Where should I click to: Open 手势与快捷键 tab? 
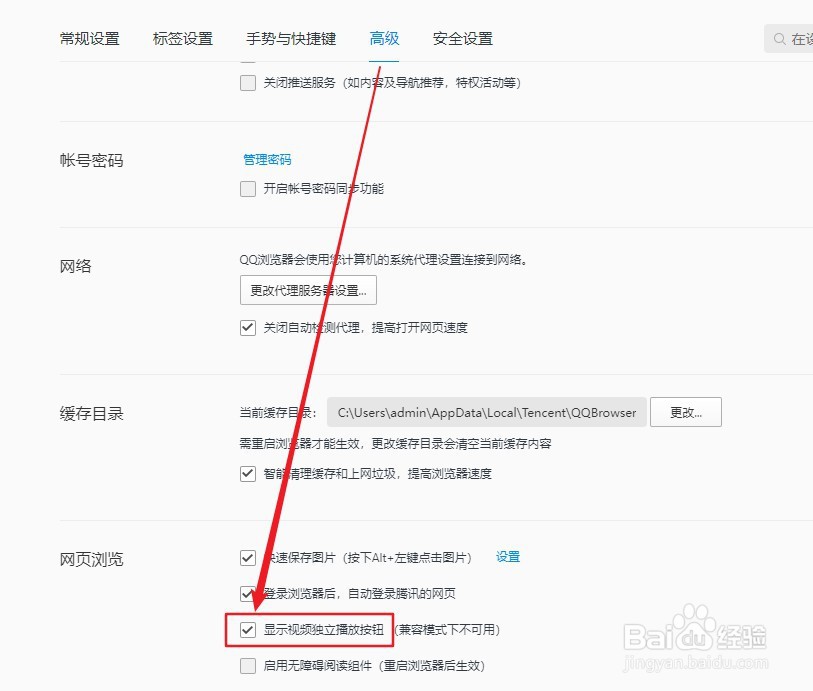[x=291, y=39]
